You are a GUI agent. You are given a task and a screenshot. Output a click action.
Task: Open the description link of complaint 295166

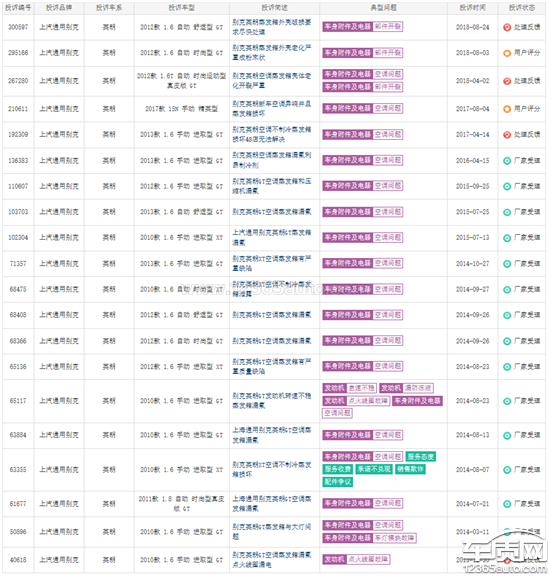point(272,53)
